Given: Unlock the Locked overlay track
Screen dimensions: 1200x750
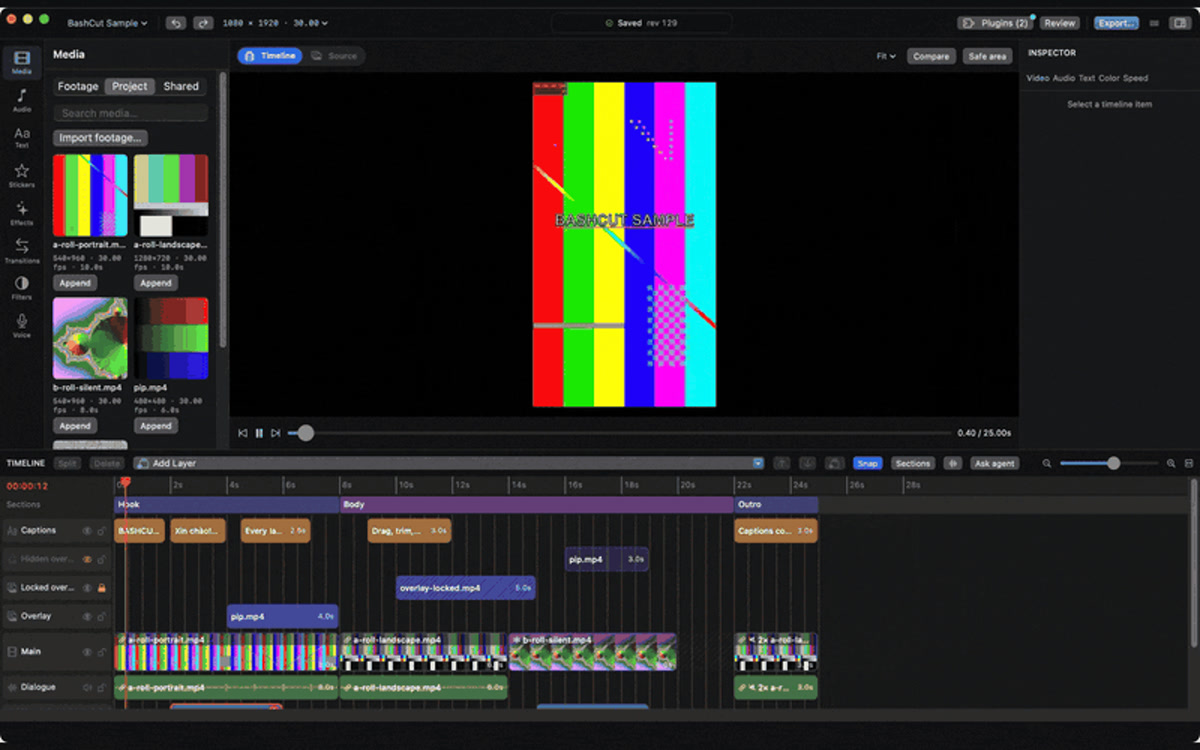Looking at the screenshot, I should pos(101,588).
